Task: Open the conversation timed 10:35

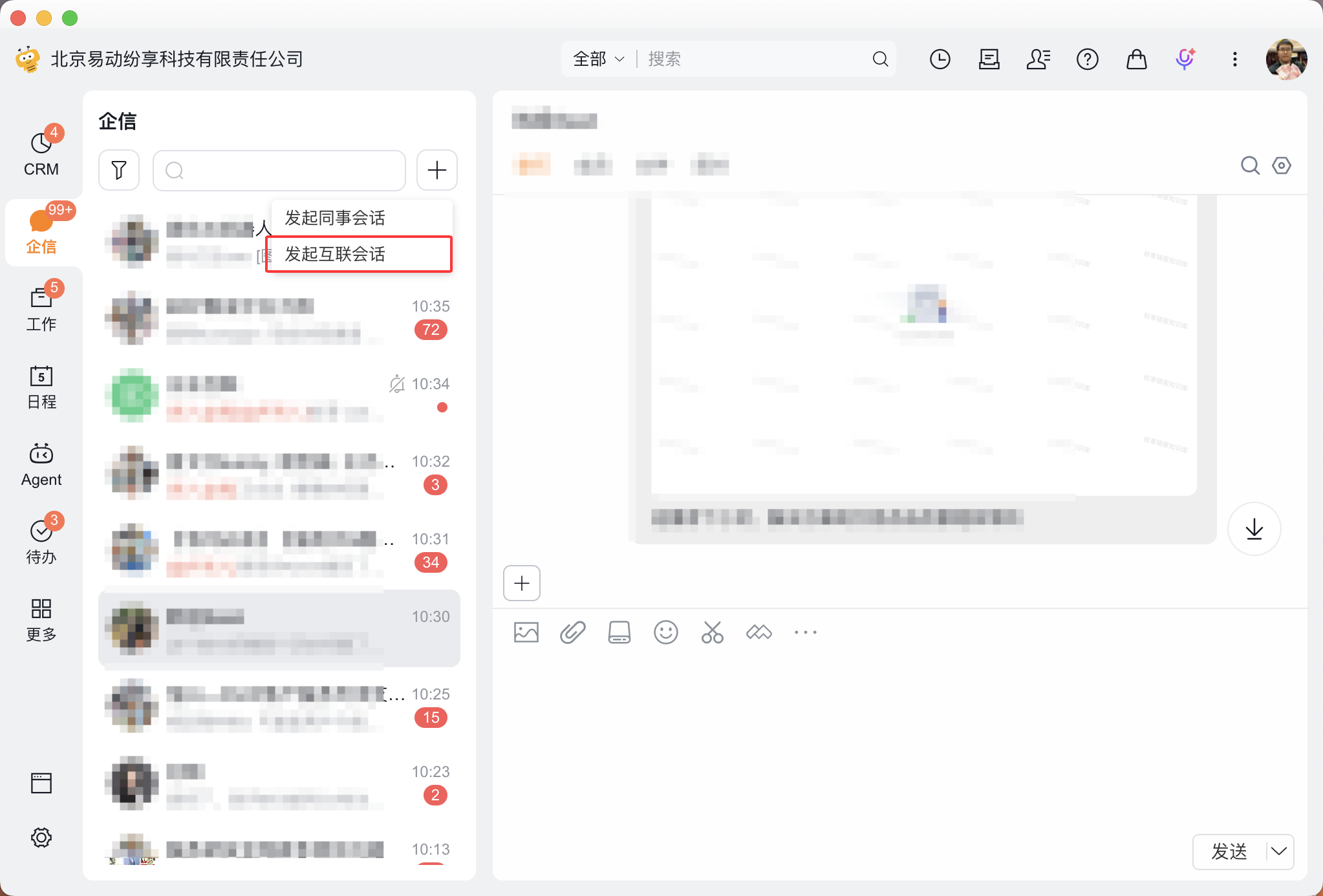Action: point(279,317)
